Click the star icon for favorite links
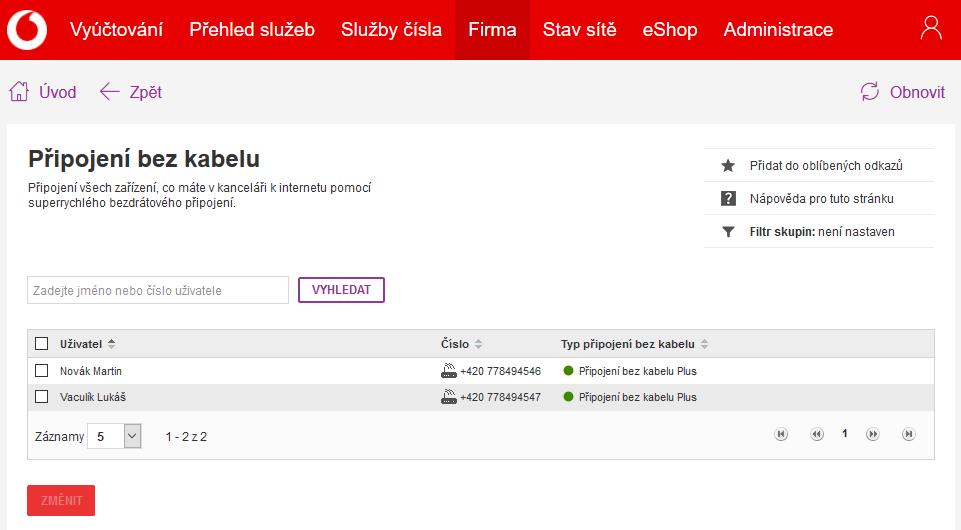The height and width of the screenshot is (530, 961). (x=727, y=165)
